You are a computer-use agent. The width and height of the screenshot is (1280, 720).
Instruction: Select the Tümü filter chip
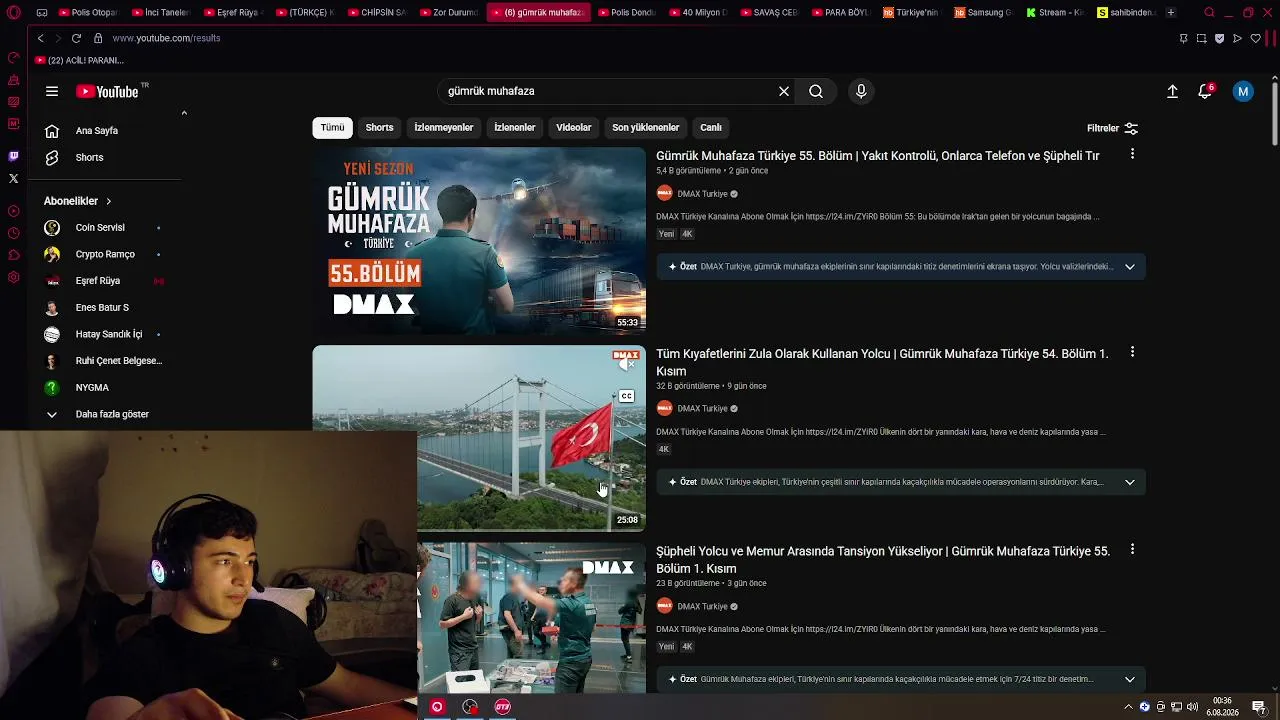(x=332, y=128)
